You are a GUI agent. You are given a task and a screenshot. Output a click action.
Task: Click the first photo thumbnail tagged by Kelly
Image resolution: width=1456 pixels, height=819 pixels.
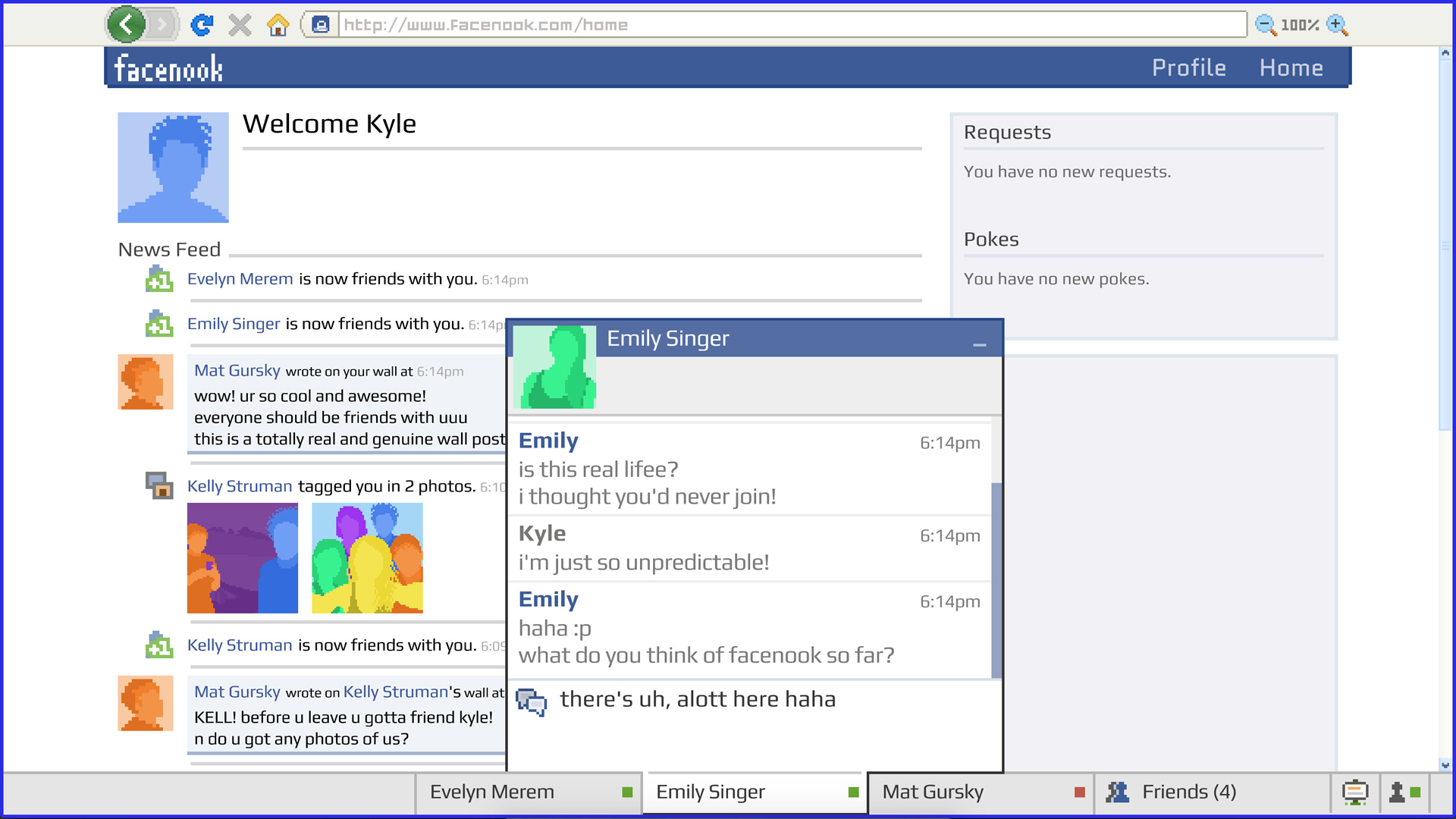243,558
